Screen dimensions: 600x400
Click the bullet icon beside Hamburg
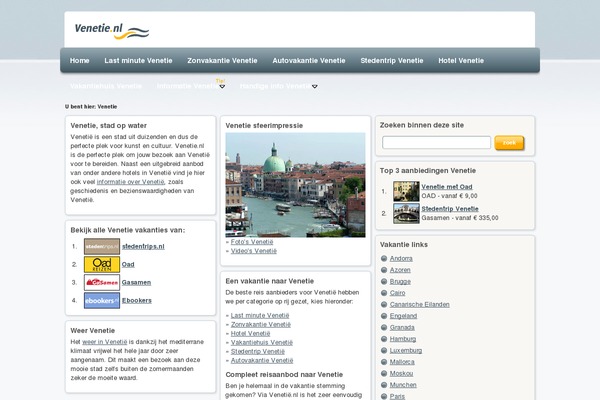[x=384, y=339]
